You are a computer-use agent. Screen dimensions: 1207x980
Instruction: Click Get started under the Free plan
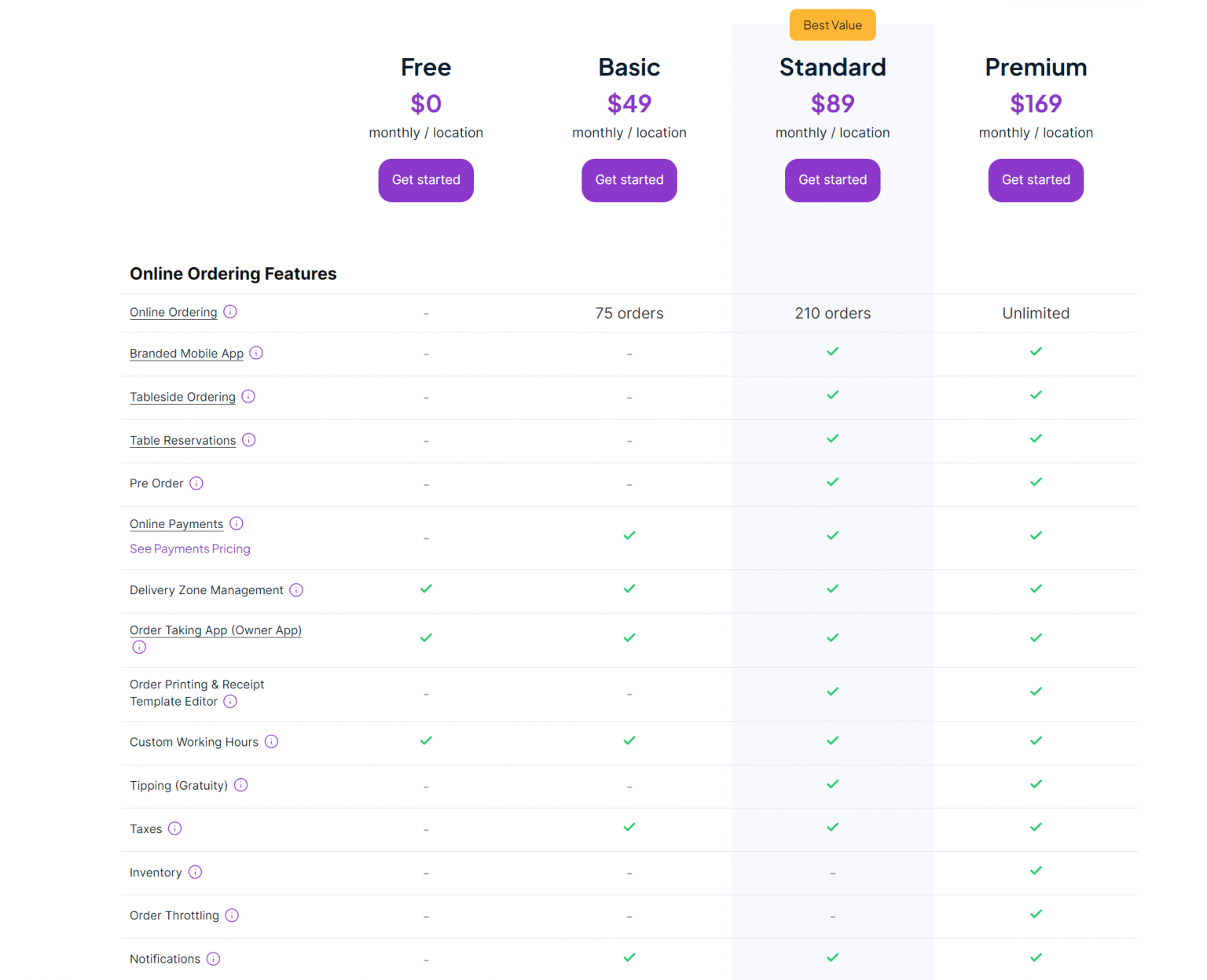pyautogui.click(x=426, y=180)
